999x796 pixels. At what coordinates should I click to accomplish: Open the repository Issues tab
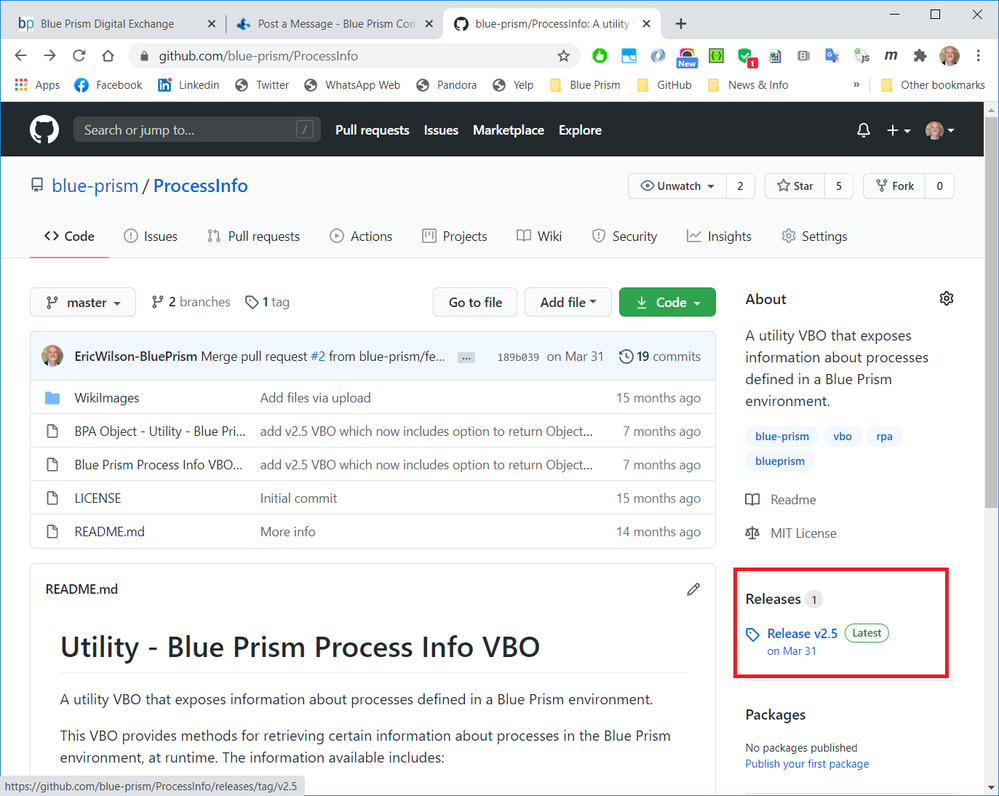[150, 236]
